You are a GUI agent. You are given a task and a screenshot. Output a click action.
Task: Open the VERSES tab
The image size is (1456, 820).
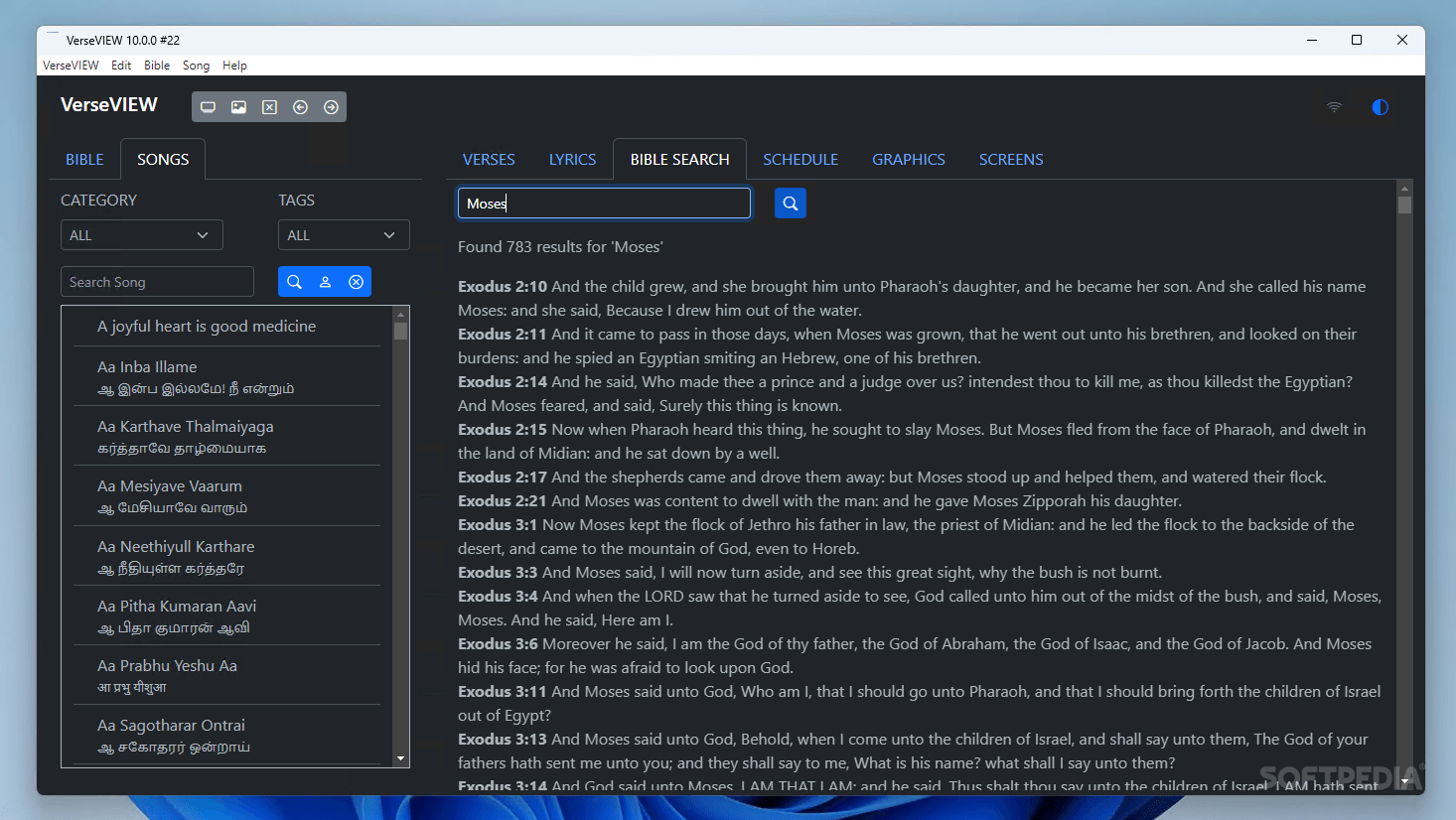(489, 160)
